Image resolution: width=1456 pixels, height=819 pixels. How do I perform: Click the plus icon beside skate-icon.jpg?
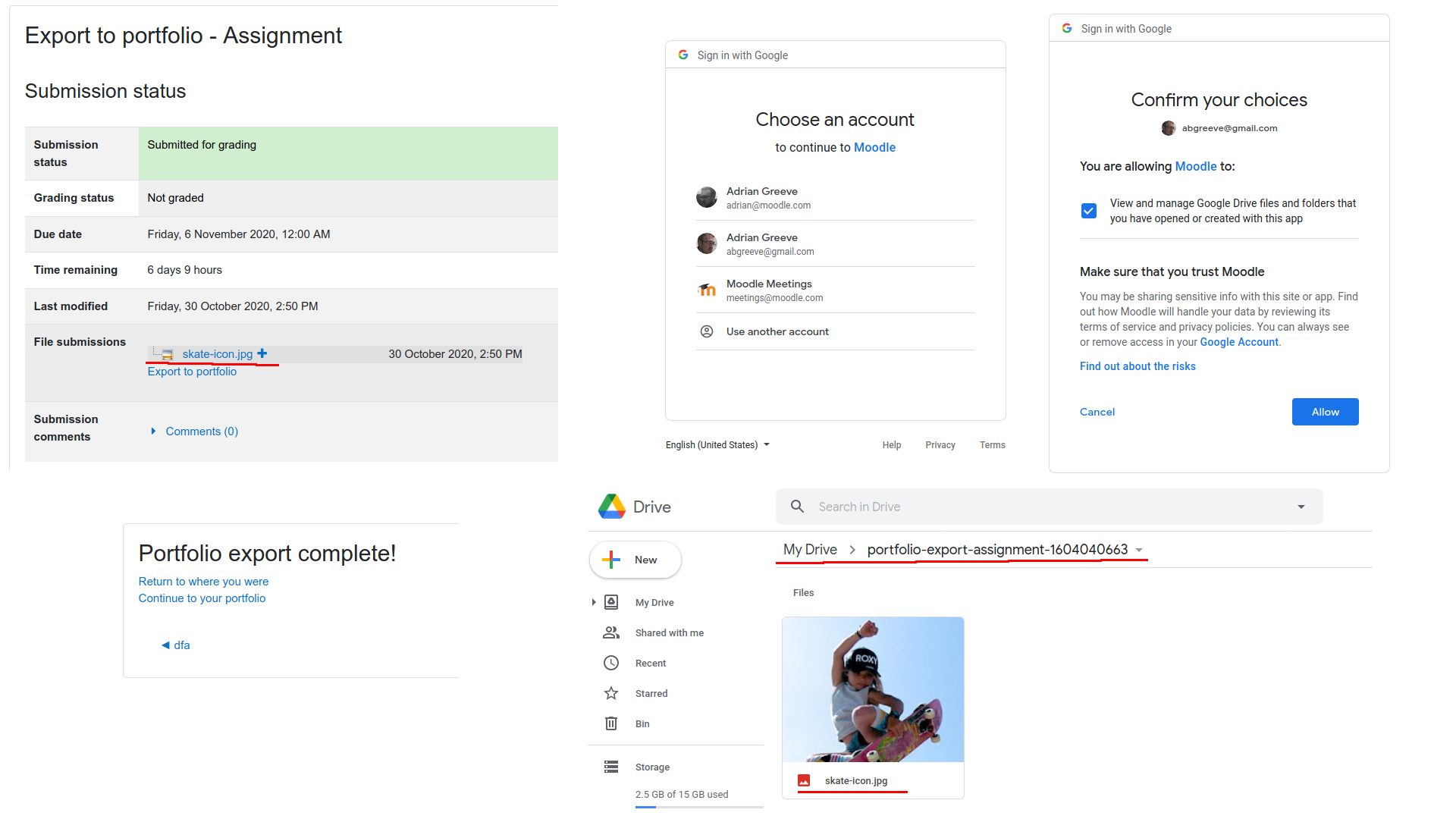(x=262, y=353)
